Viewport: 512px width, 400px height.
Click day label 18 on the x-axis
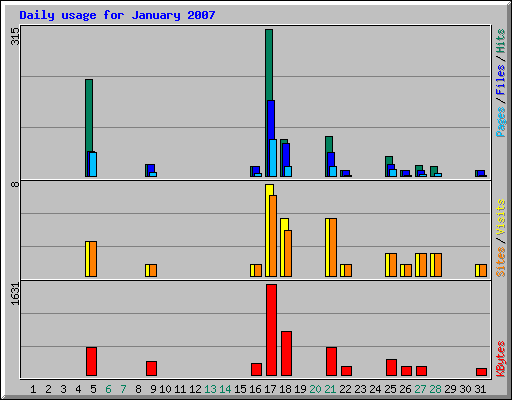pyautogui.click(x=285, y=389)
